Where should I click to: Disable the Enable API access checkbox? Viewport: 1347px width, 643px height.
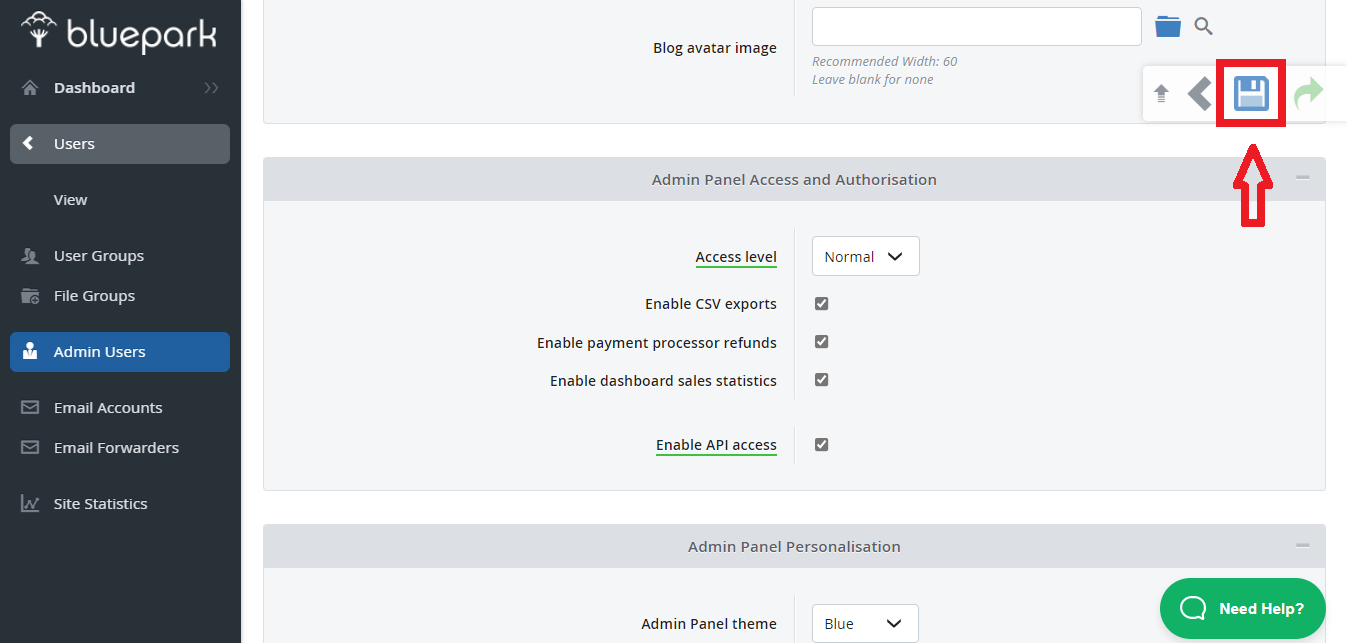coord(821,445)
